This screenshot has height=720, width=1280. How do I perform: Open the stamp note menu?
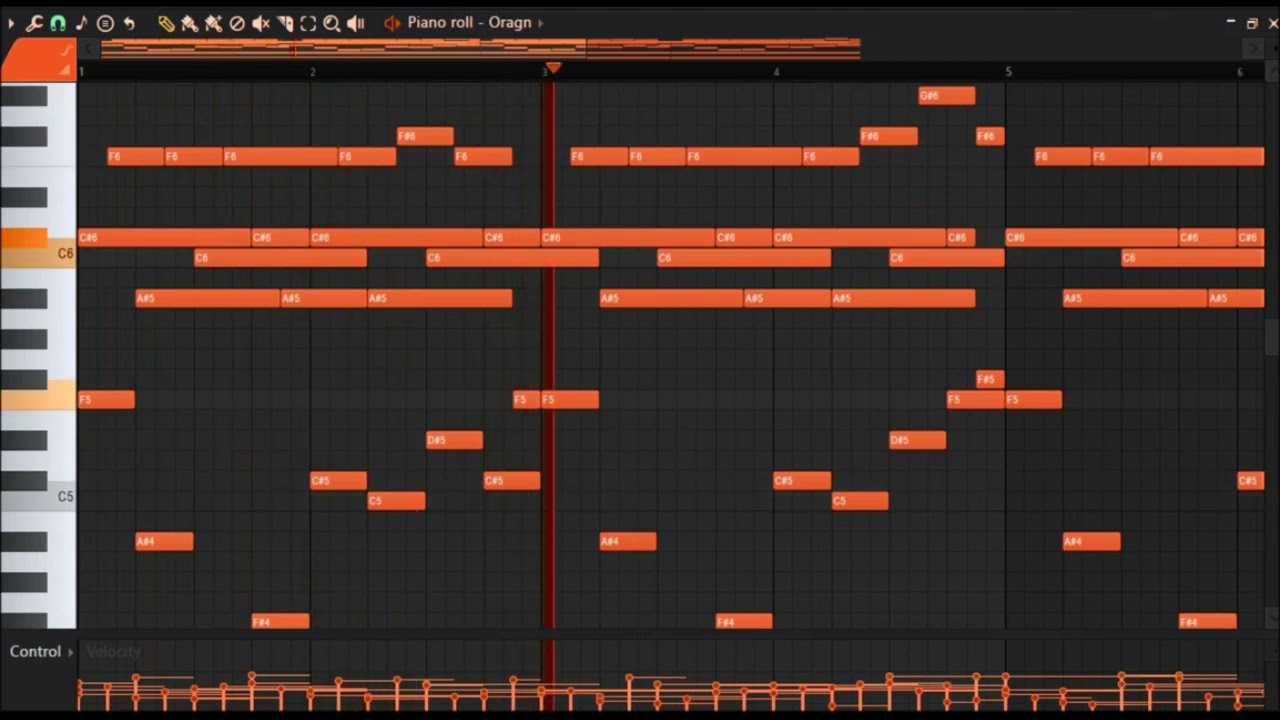(x=81, y=23)
